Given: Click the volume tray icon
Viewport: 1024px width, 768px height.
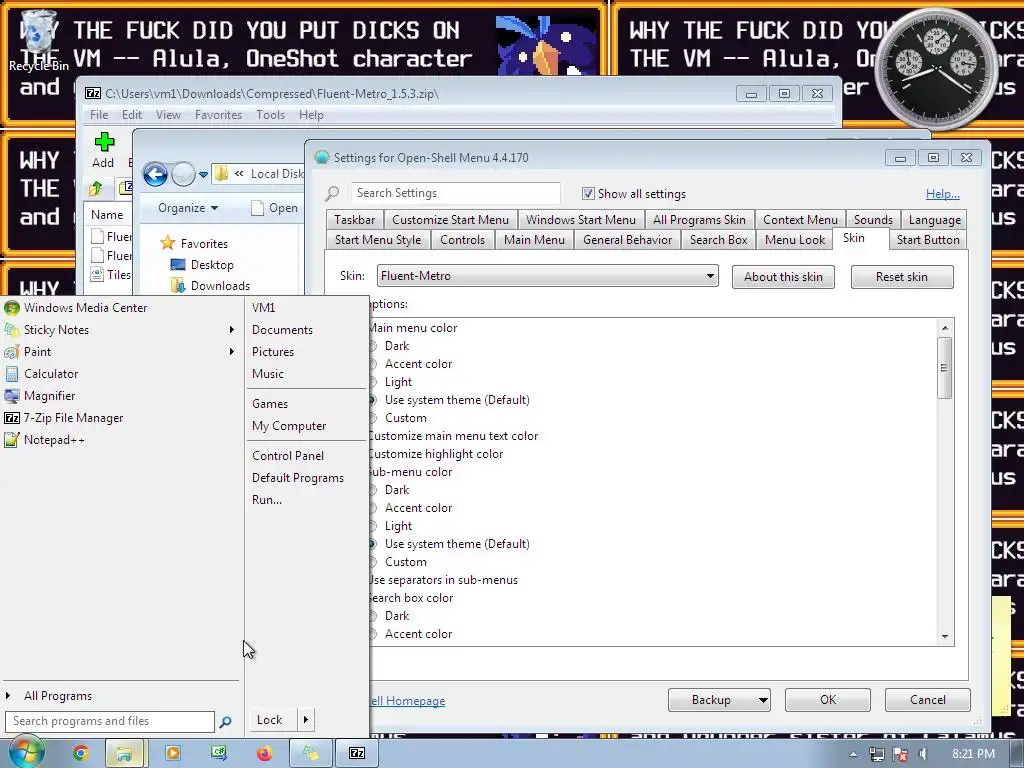Looking at the screenshot, I should click(x=923, y=754).
